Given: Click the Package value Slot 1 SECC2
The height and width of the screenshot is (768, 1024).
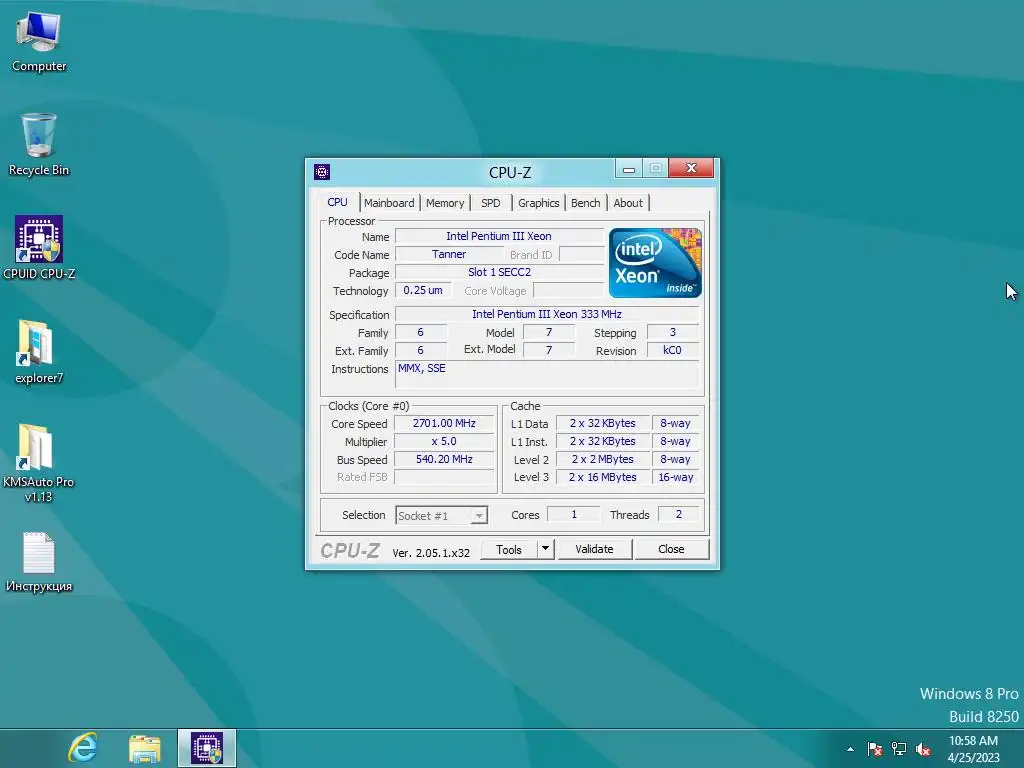Looking at the screenshot, I should 499,272.
